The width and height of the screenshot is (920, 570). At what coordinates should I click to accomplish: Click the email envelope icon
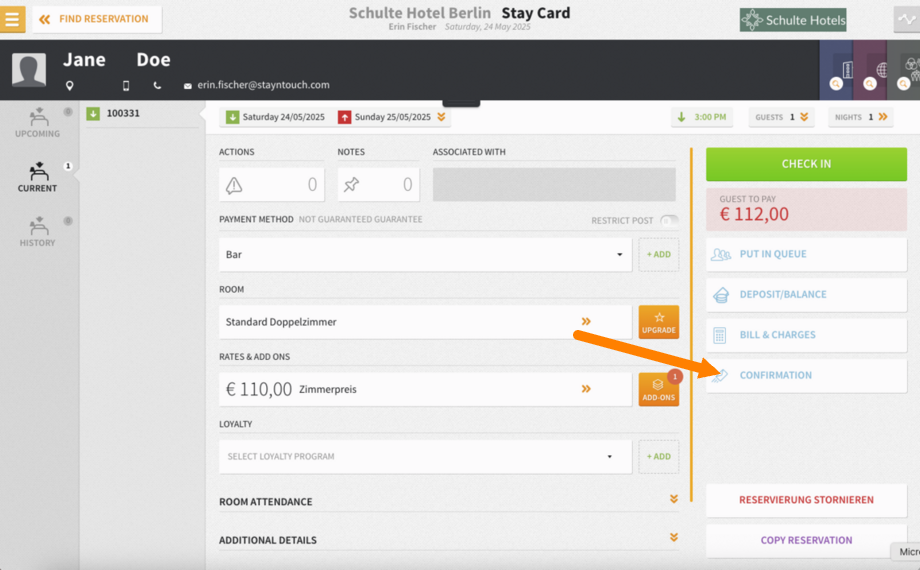tap(188, 86)
